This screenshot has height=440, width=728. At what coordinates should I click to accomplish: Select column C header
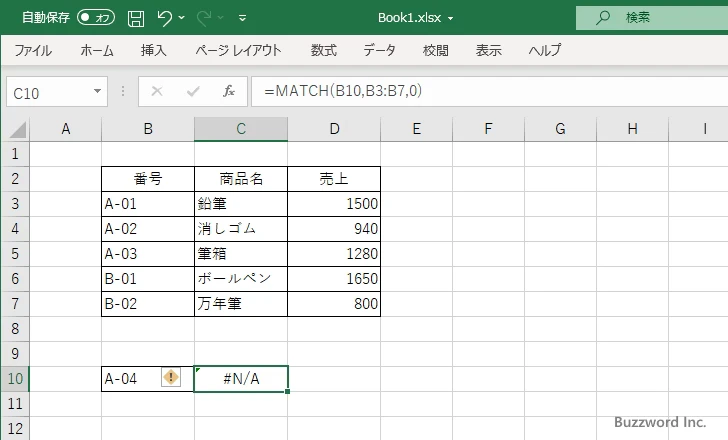(x=241, y=129)
